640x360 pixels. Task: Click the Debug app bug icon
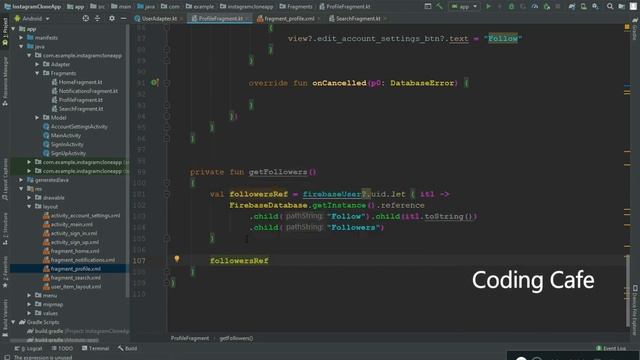(511, 7)
